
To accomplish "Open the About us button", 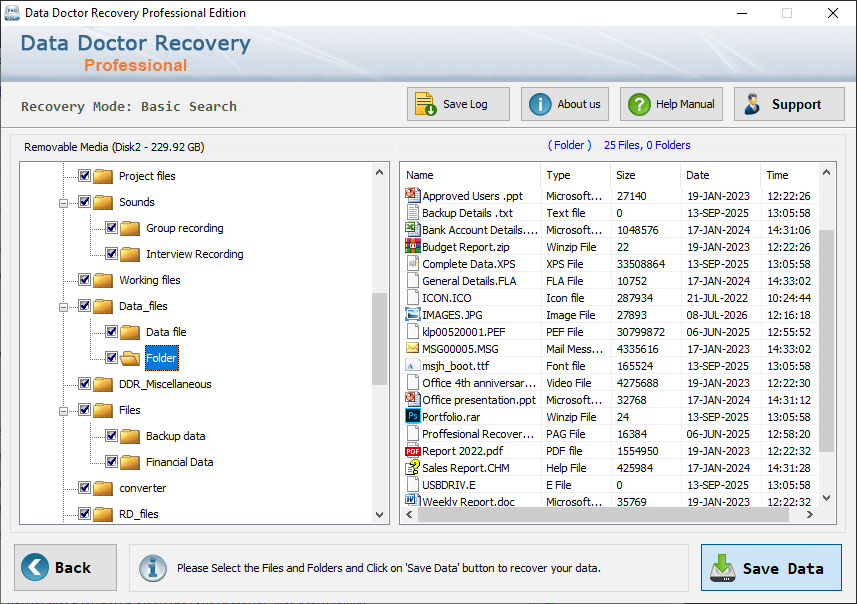I will coord(565,104).
